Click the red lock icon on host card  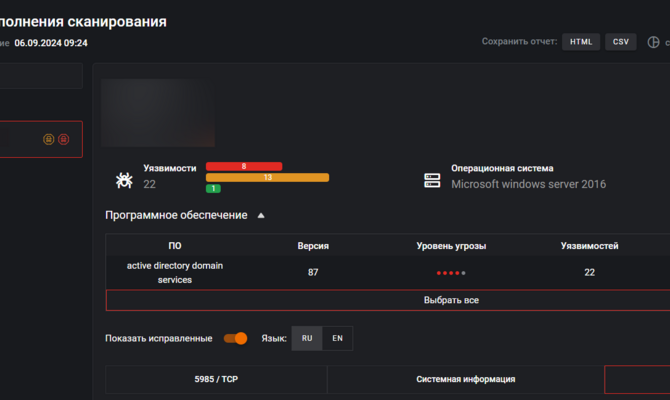(63, 139)
